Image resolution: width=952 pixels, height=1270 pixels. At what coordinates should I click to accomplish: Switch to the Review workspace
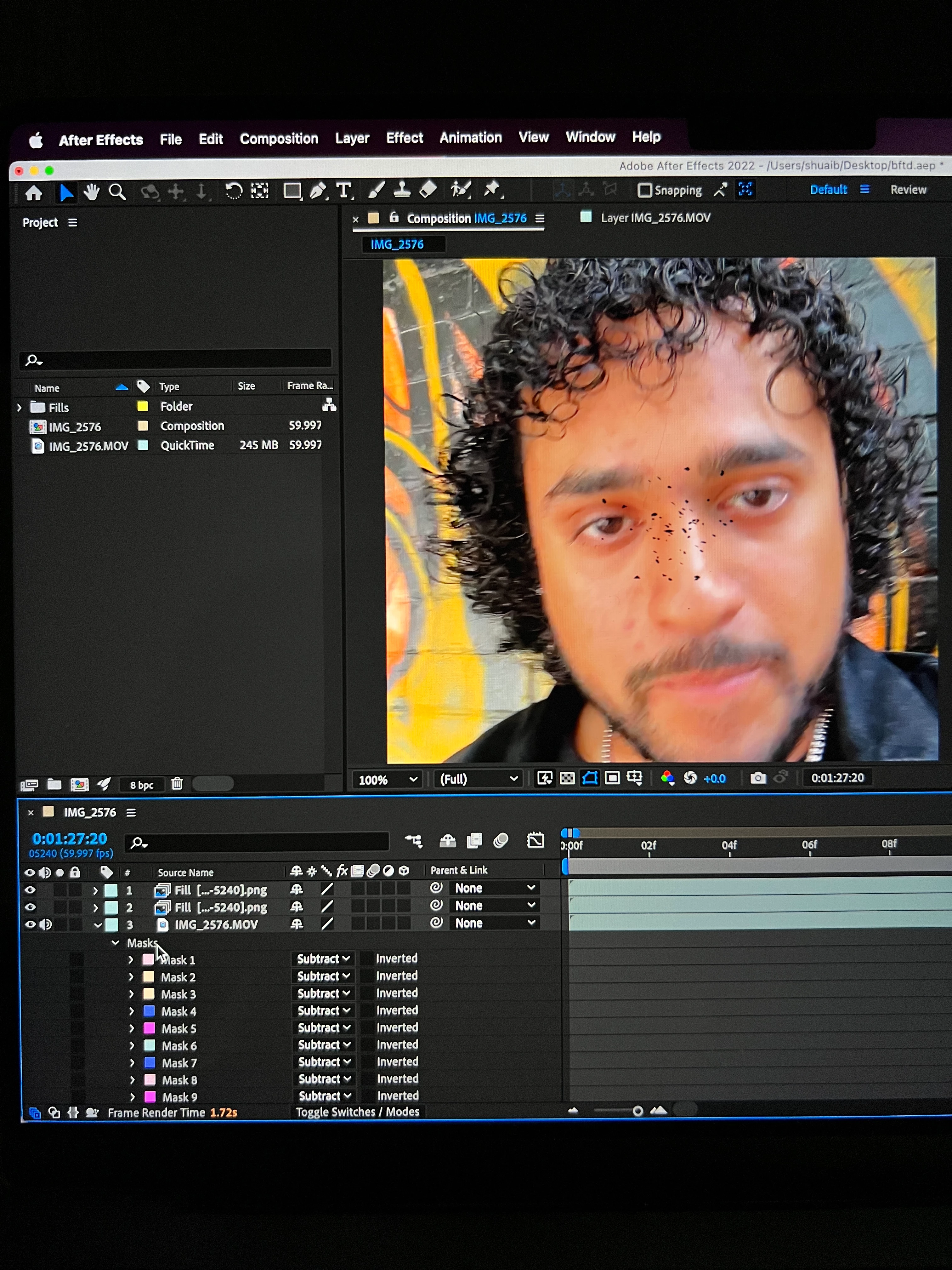pos(908,190)
